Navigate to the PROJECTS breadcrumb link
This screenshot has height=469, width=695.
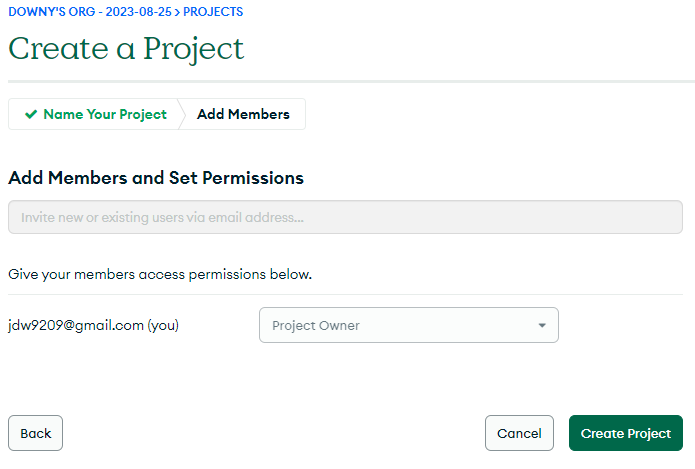(213, 12)
